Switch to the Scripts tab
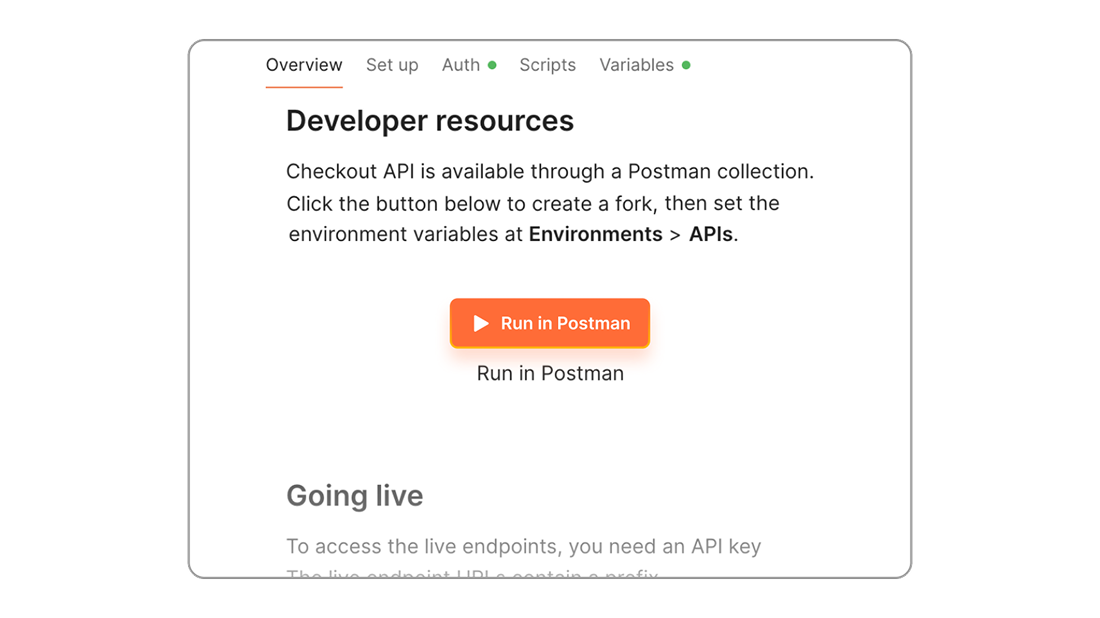This screenshot has width=1100, height=618. pyautogui.click(x=547, y=64)
